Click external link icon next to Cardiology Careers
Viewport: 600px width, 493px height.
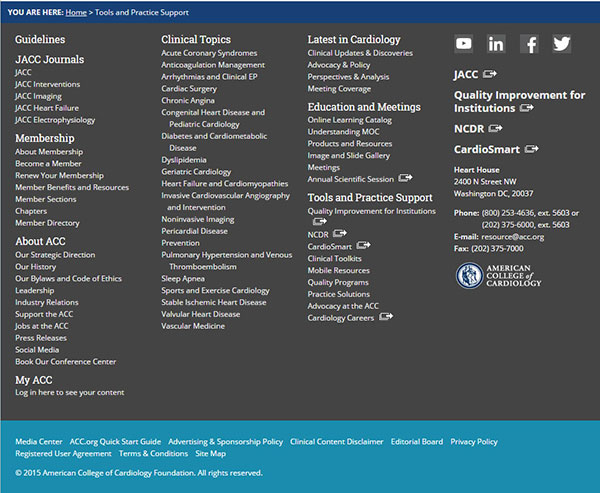click(386, 317)
